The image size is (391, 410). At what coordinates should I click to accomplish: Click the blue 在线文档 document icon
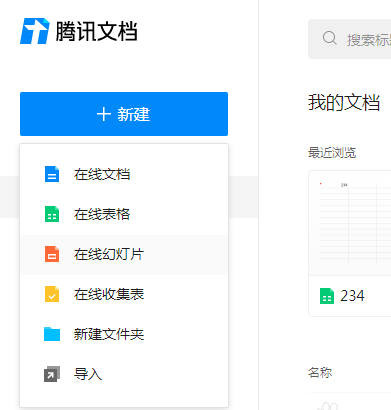coord(52,174)
